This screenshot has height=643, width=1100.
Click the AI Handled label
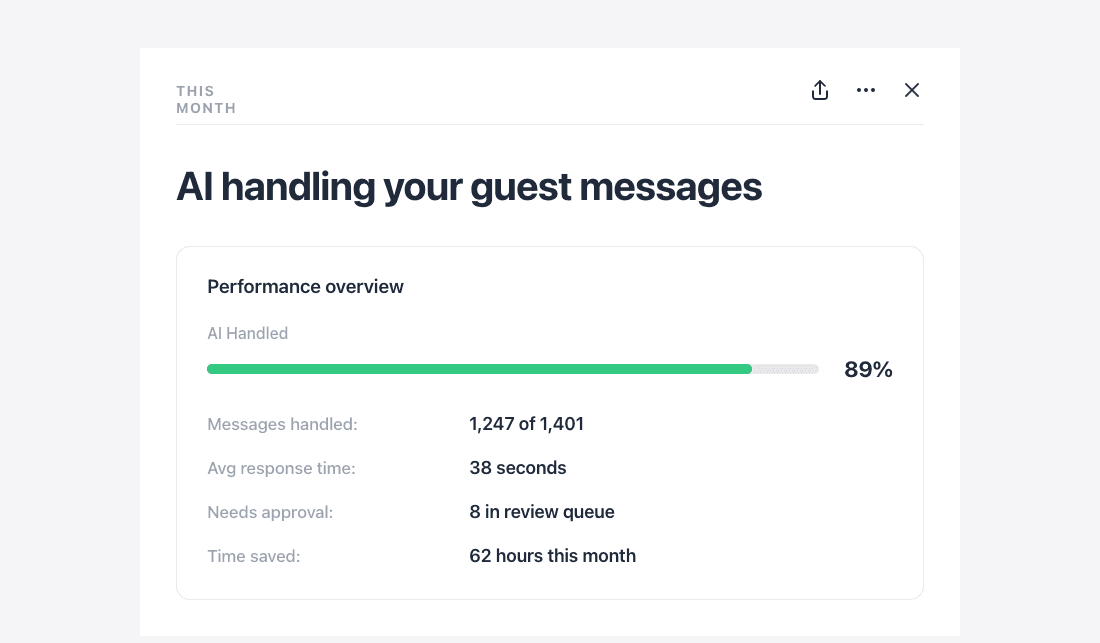[247, 333]
